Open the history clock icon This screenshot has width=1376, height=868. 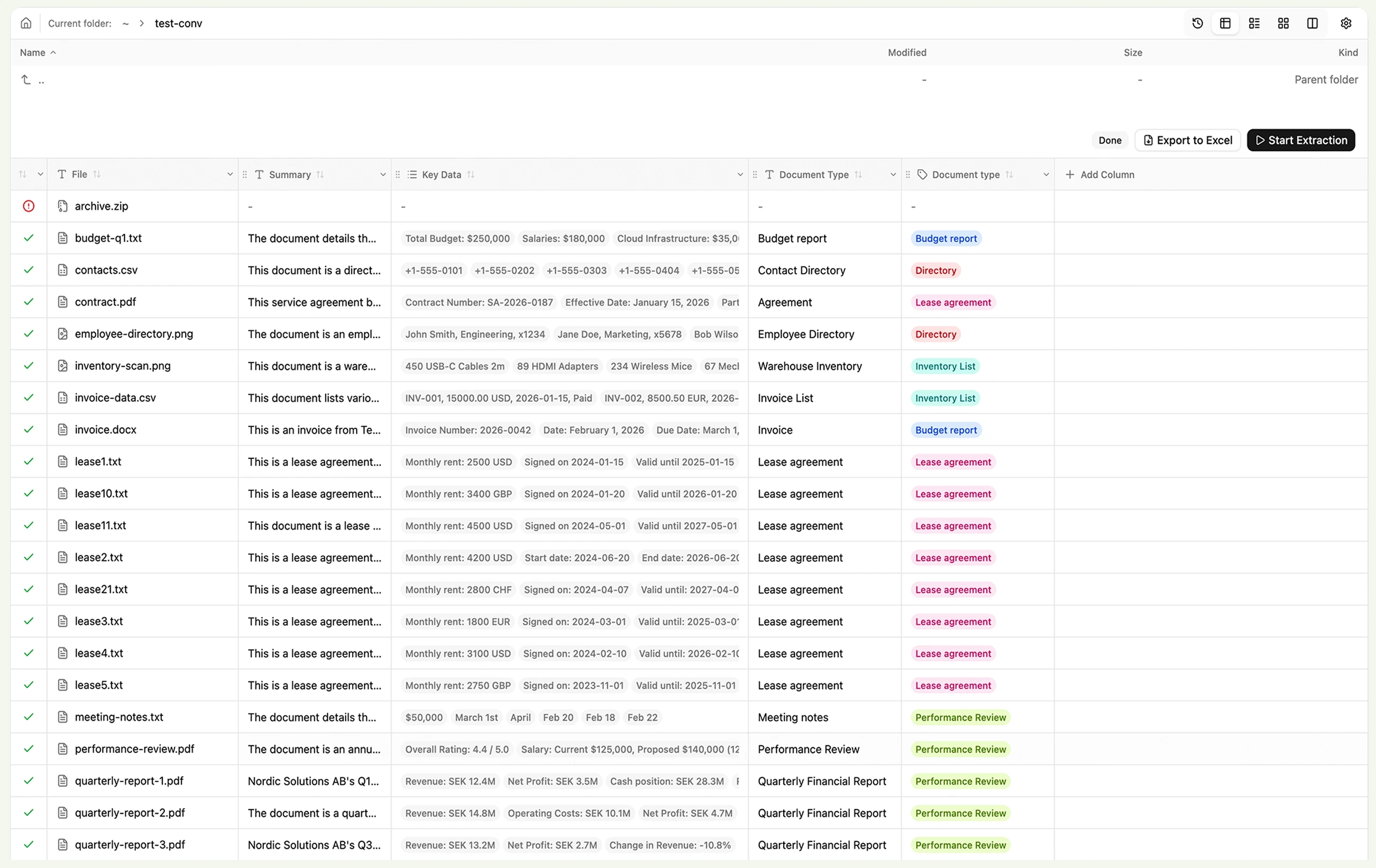pos(1197,23)
